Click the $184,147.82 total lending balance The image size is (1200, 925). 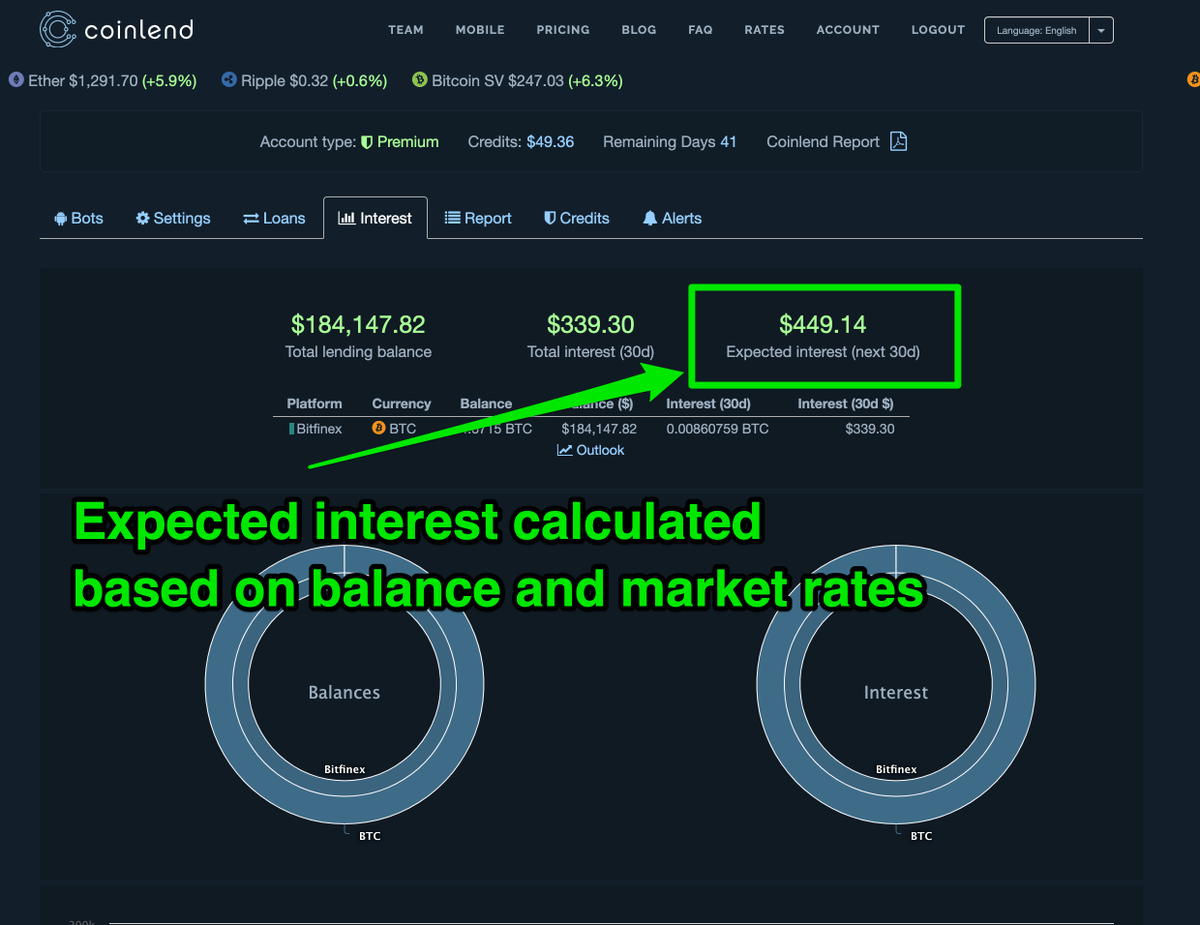pos(358,324)
